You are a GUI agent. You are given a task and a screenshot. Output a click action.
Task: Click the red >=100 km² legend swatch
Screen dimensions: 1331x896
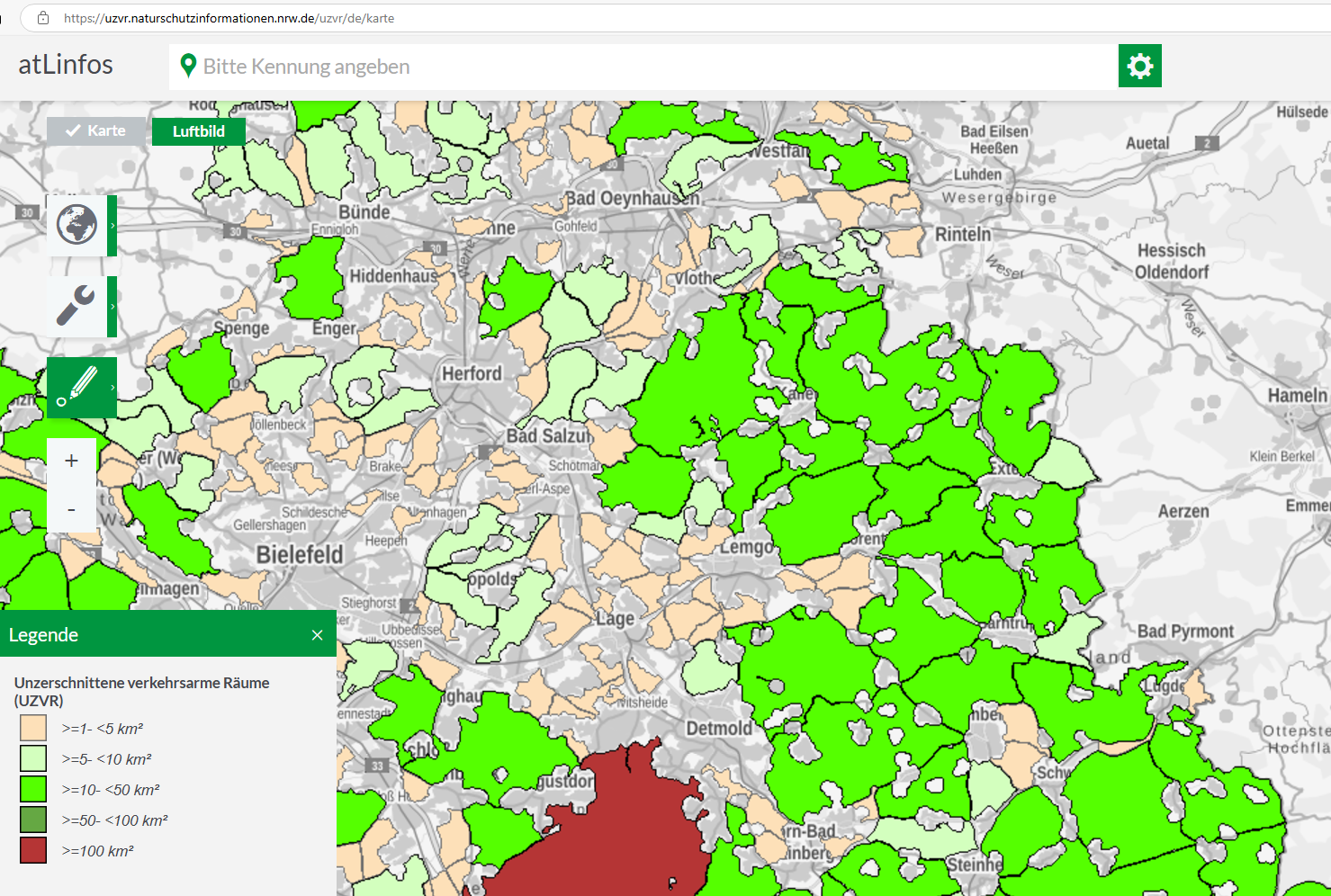tap(33, 850)
